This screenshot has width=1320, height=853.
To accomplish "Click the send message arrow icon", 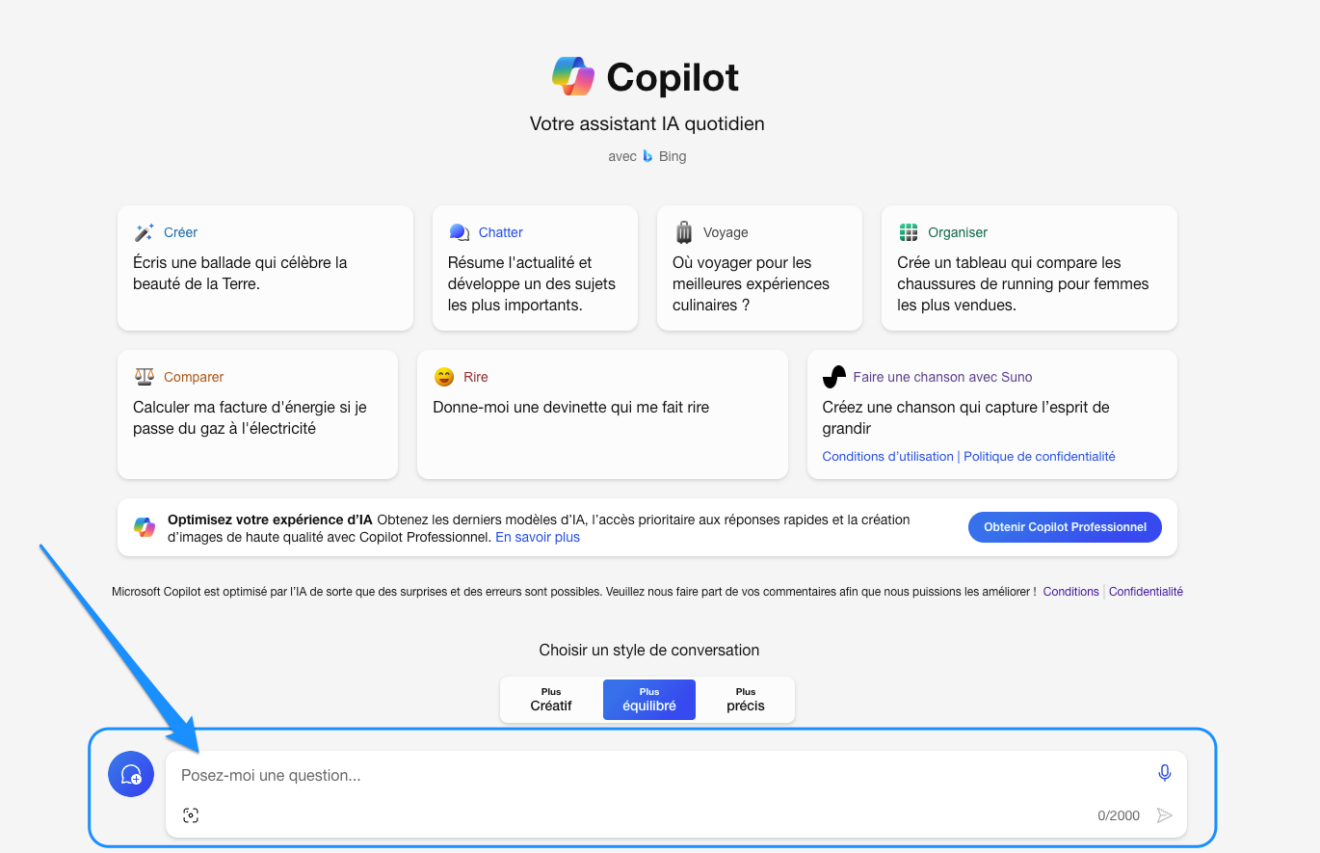I will 1164,815.
